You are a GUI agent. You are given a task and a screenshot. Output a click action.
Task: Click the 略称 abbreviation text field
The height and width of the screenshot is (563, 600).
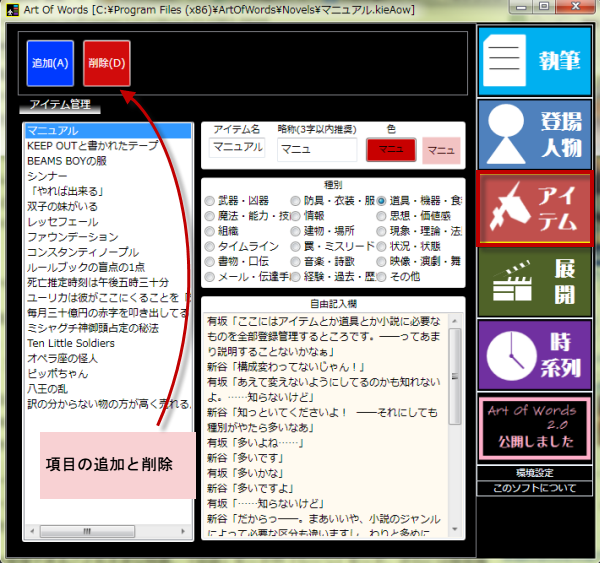pyautogui.click(x=316, y=149)
